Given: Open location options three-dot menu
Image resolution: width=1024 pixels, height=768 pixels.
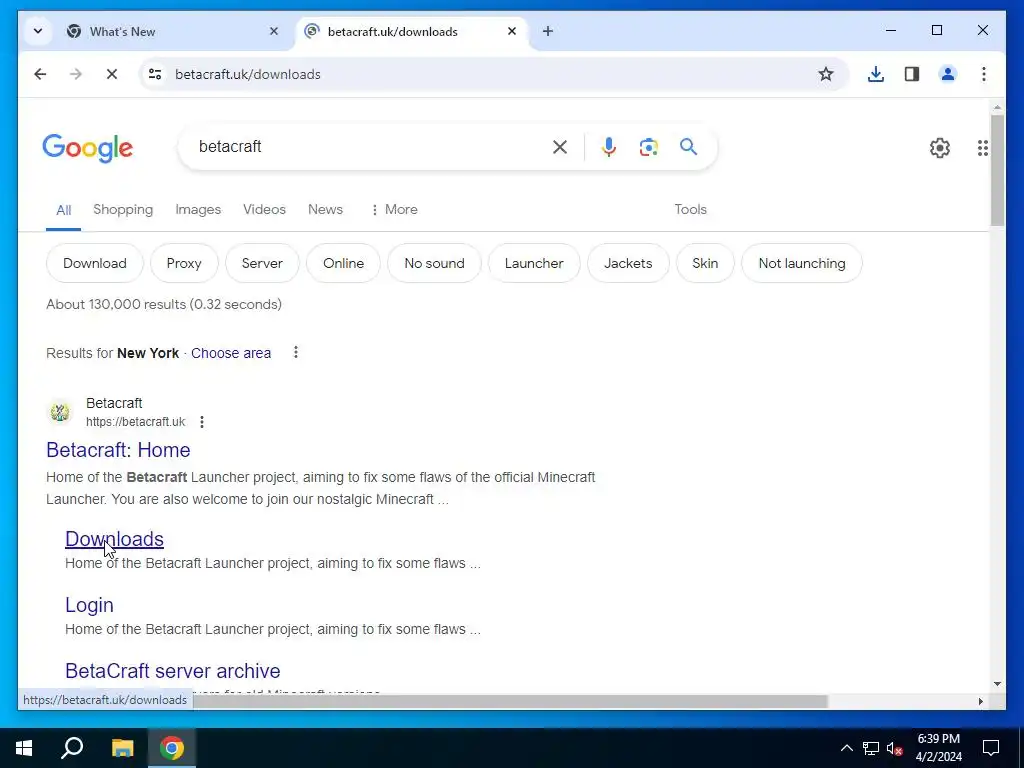Looking at the screenshot, I should (x=296, y=353).
